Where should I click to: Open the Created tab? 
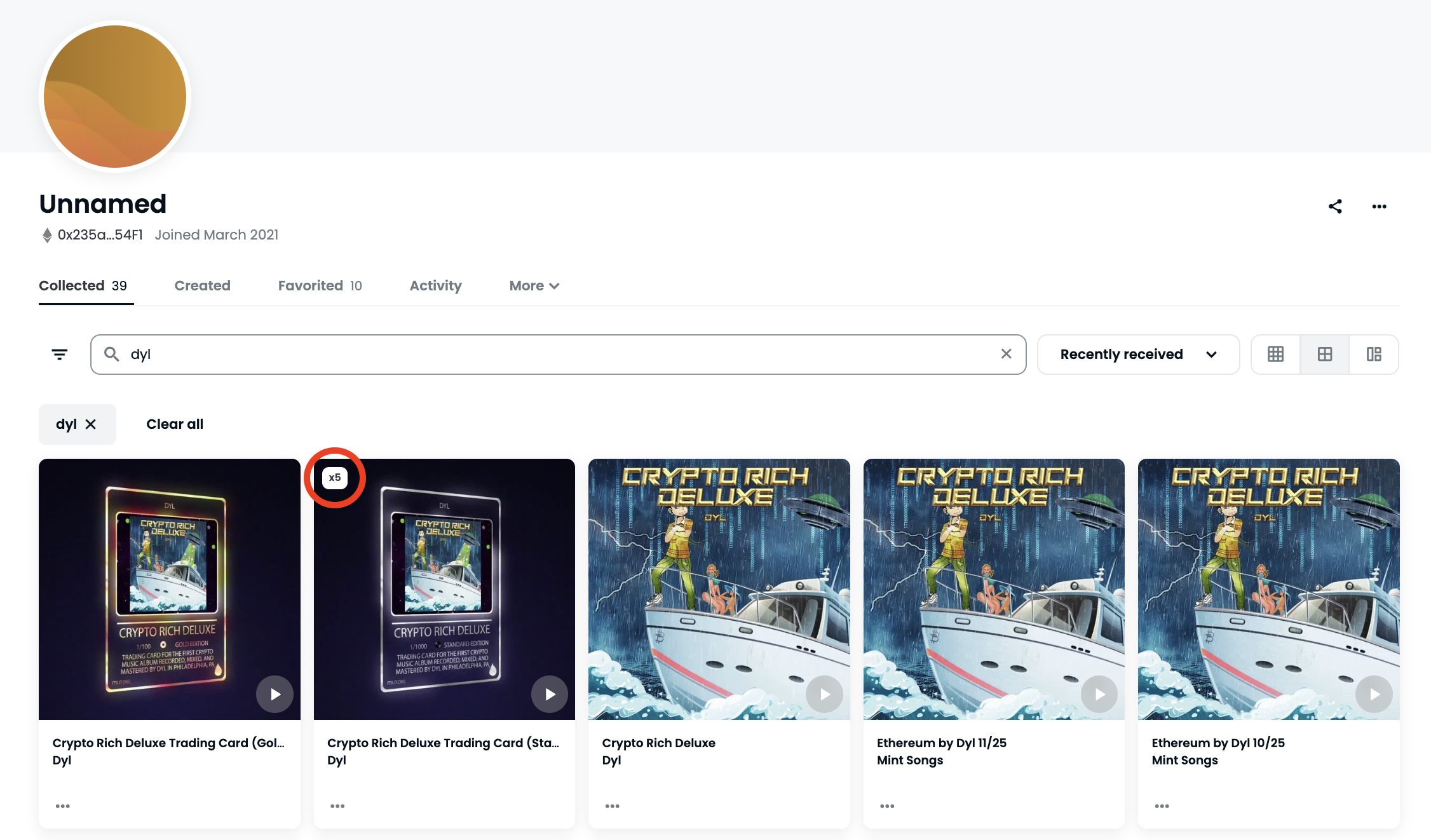click(202, 286)
